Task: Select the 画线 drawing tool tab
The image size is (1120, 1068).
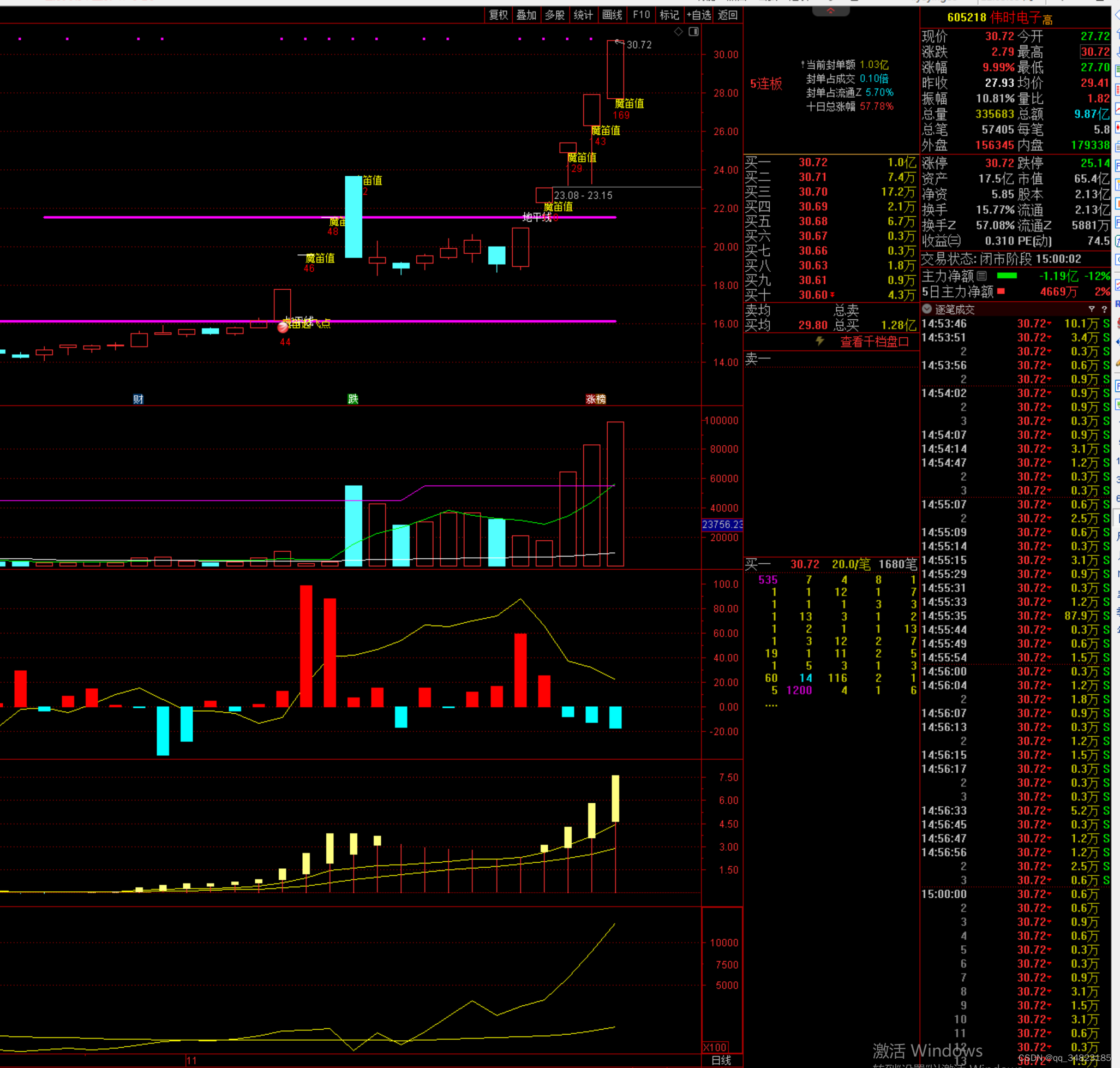Action: pyautogui.click(x=612, y=15)
